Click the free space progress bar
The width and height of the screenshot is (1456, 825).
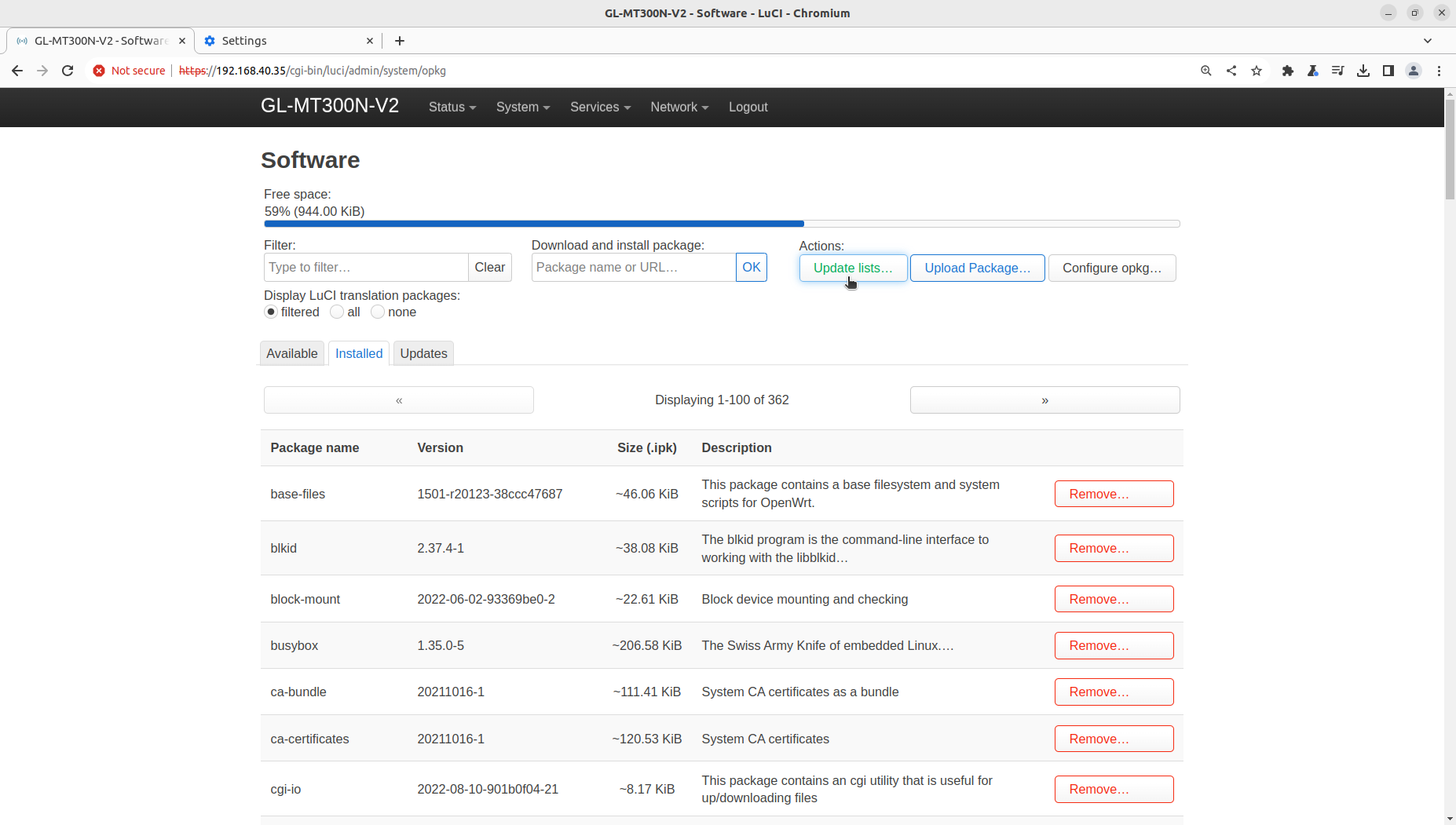click(722, 224)
